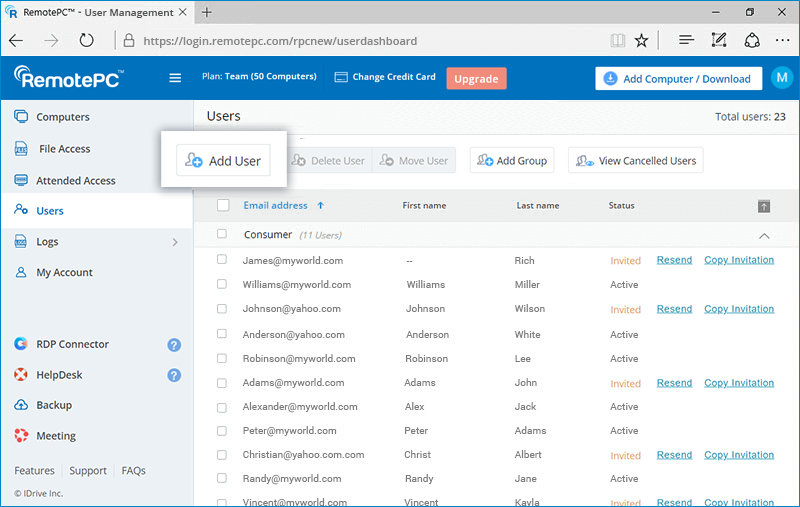Collapse the Consumer group chevron
The height and width of the screenshot is (507, 800).
click(x=764, y=236)
